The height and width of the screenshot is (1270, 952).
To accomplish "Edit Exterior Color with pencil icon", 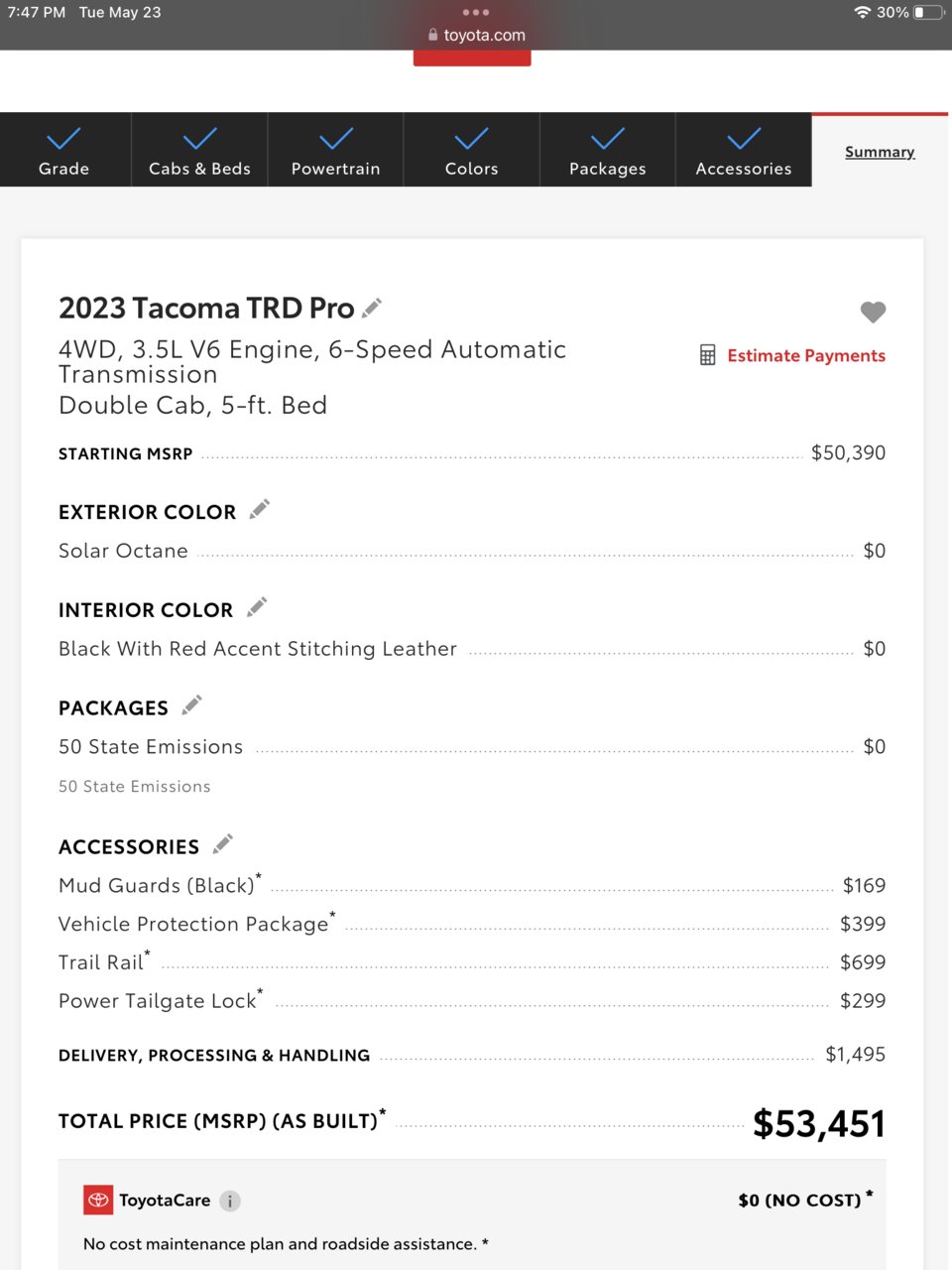I will [260, 510].
